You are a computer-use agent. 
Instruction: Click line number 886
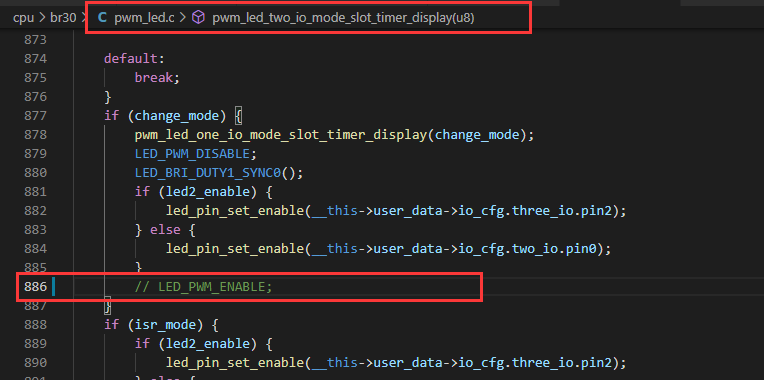[x=36, y=287]
